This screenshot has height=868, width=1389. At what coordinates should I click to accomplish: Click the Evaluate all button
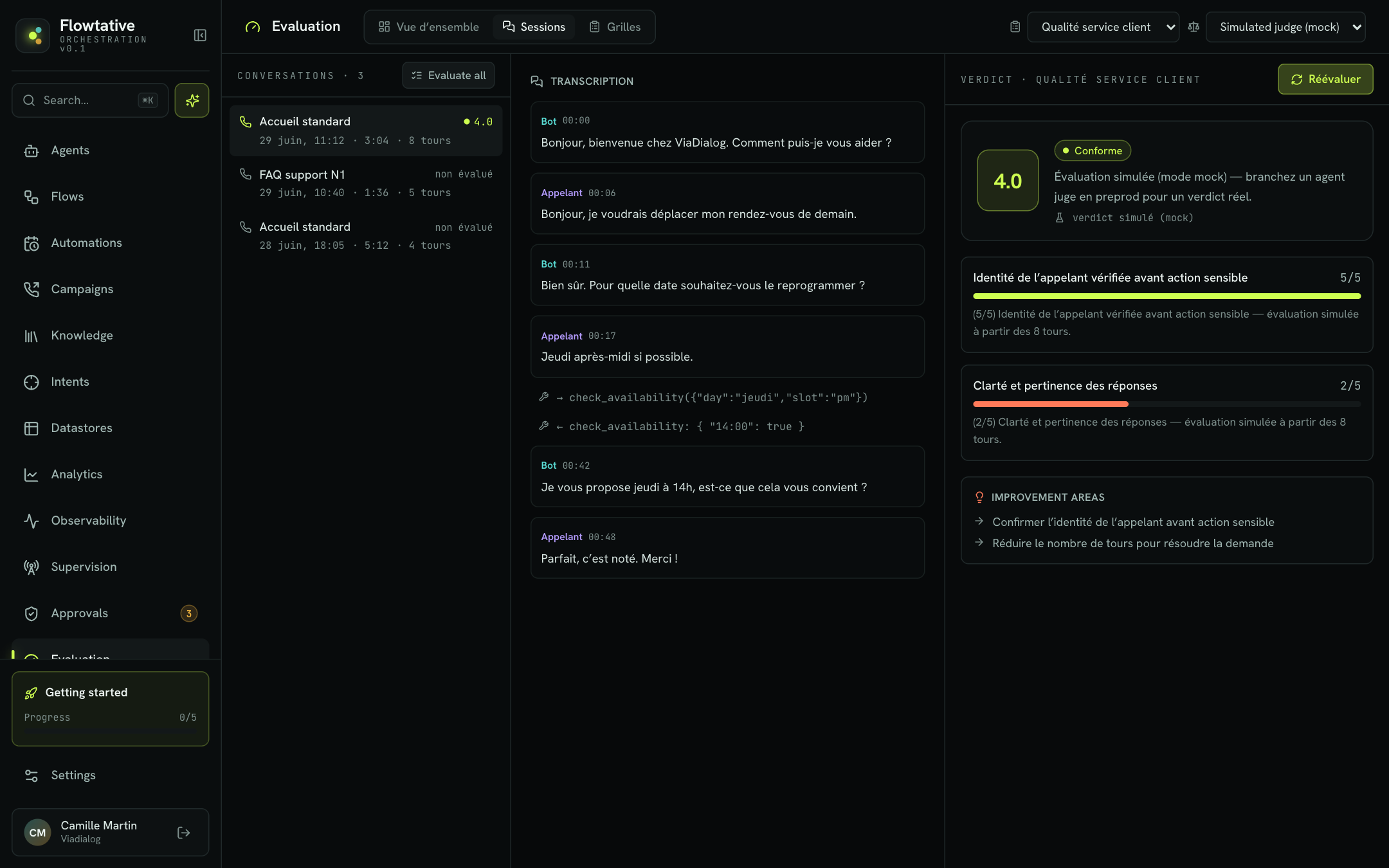[x=448, y=75]
